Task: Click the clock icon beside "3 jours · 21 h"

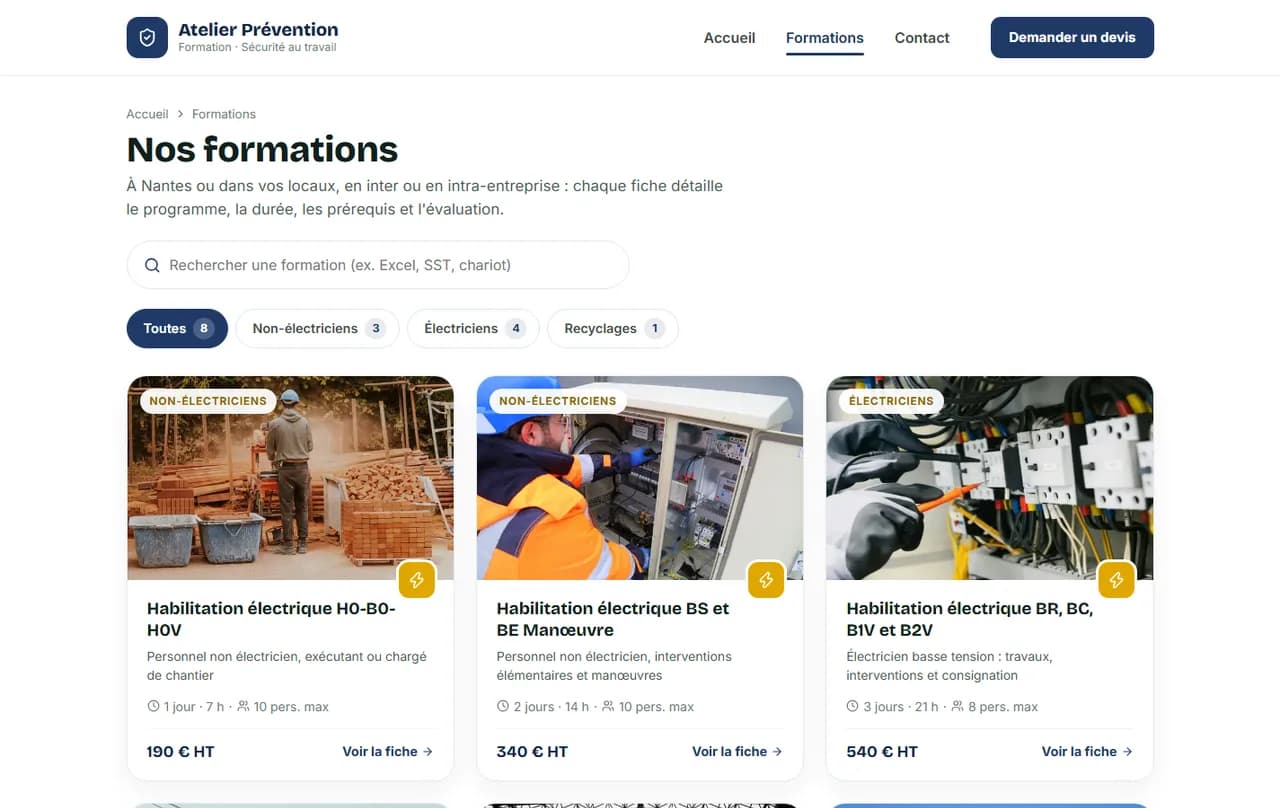Action: click(x=853, y=707)
